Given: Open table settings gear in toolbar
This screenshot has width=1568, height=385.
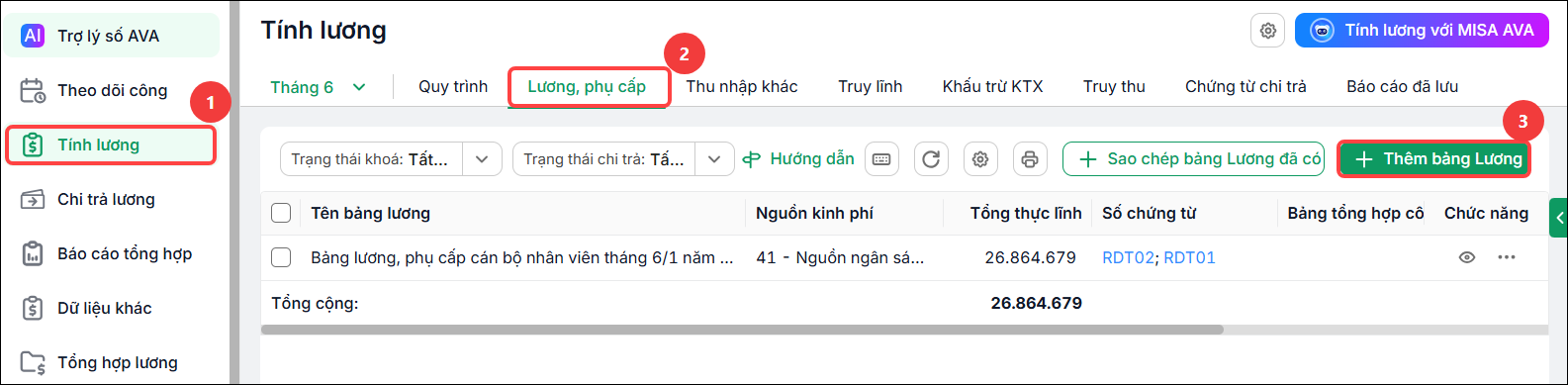Looking at the screenshot, I should 980,159.
